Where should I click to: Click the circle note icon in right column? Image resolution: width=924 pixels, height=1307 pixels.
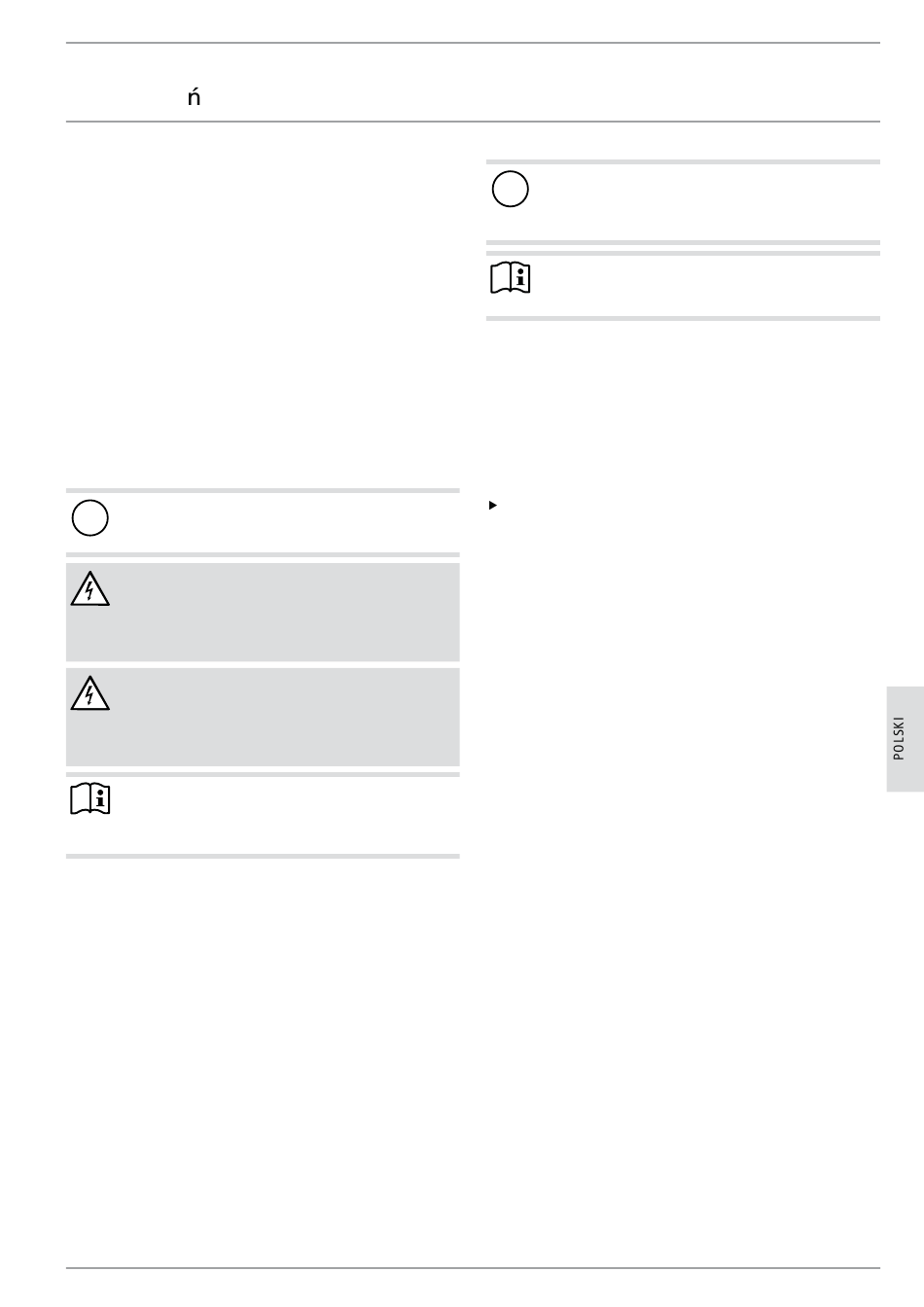(510, 190)
